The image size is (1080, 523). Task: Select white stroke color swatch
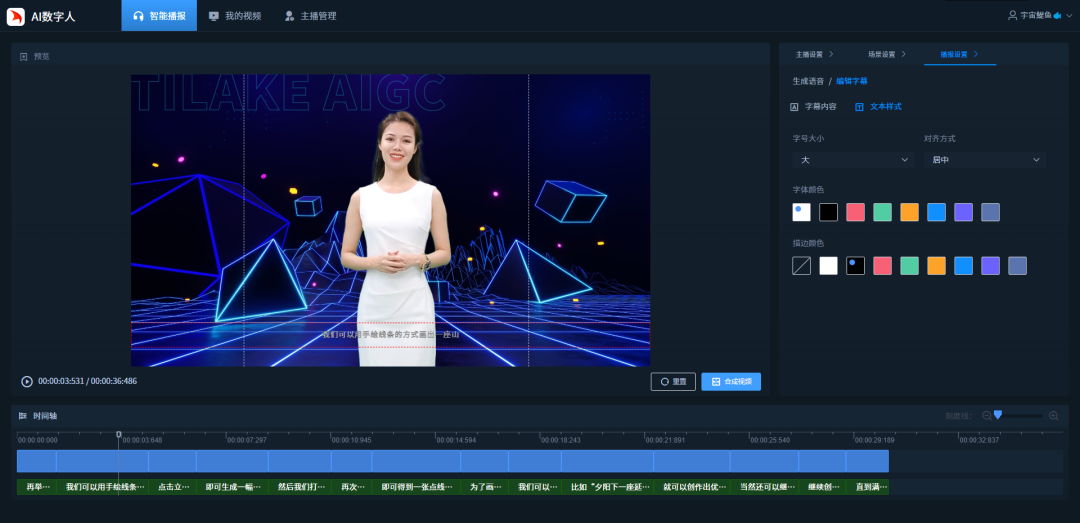(x=829, y=266)
